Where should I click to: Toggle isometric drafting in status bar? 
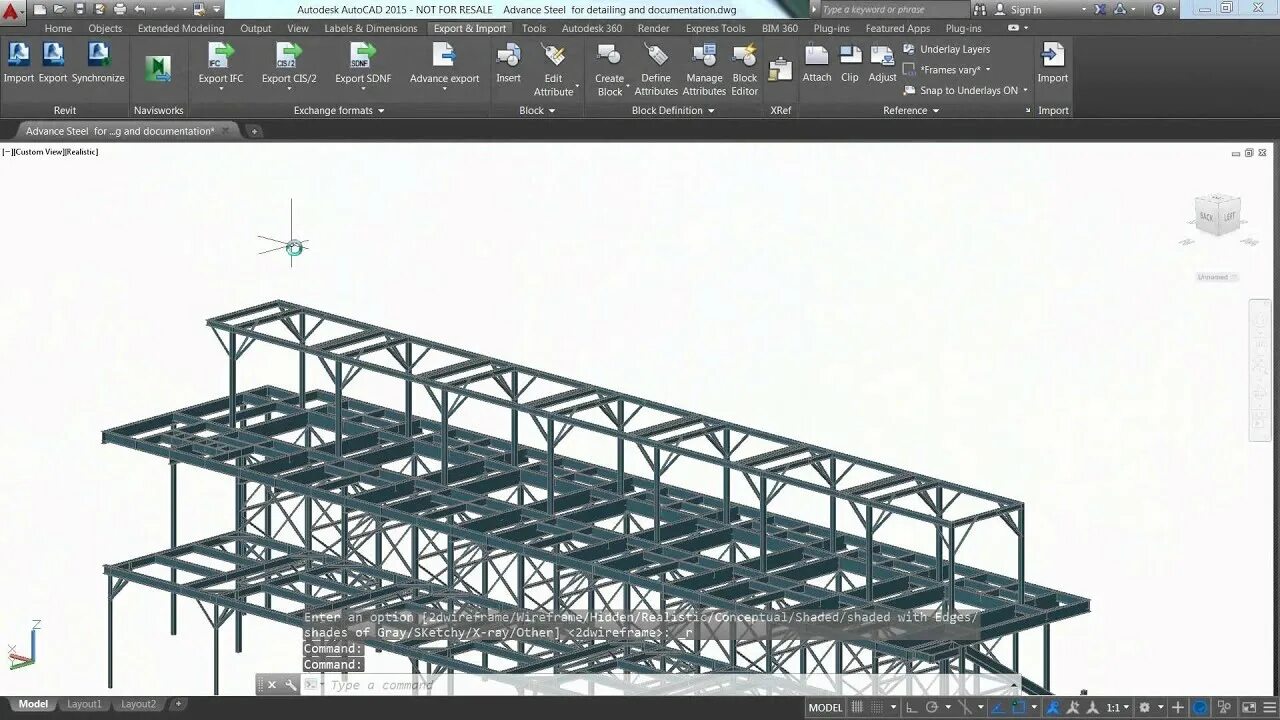click(x=964, y=707)
